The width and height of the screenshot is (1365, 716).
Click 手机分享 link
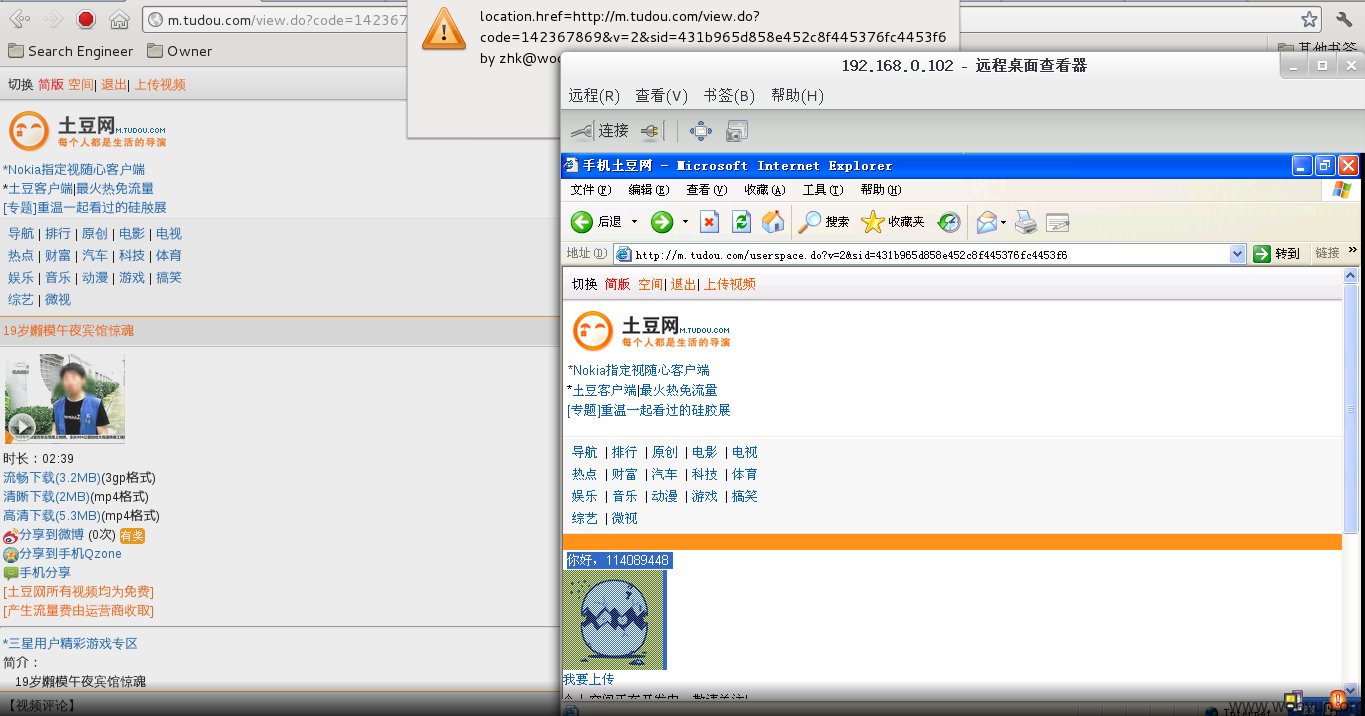tap(45, 573)
